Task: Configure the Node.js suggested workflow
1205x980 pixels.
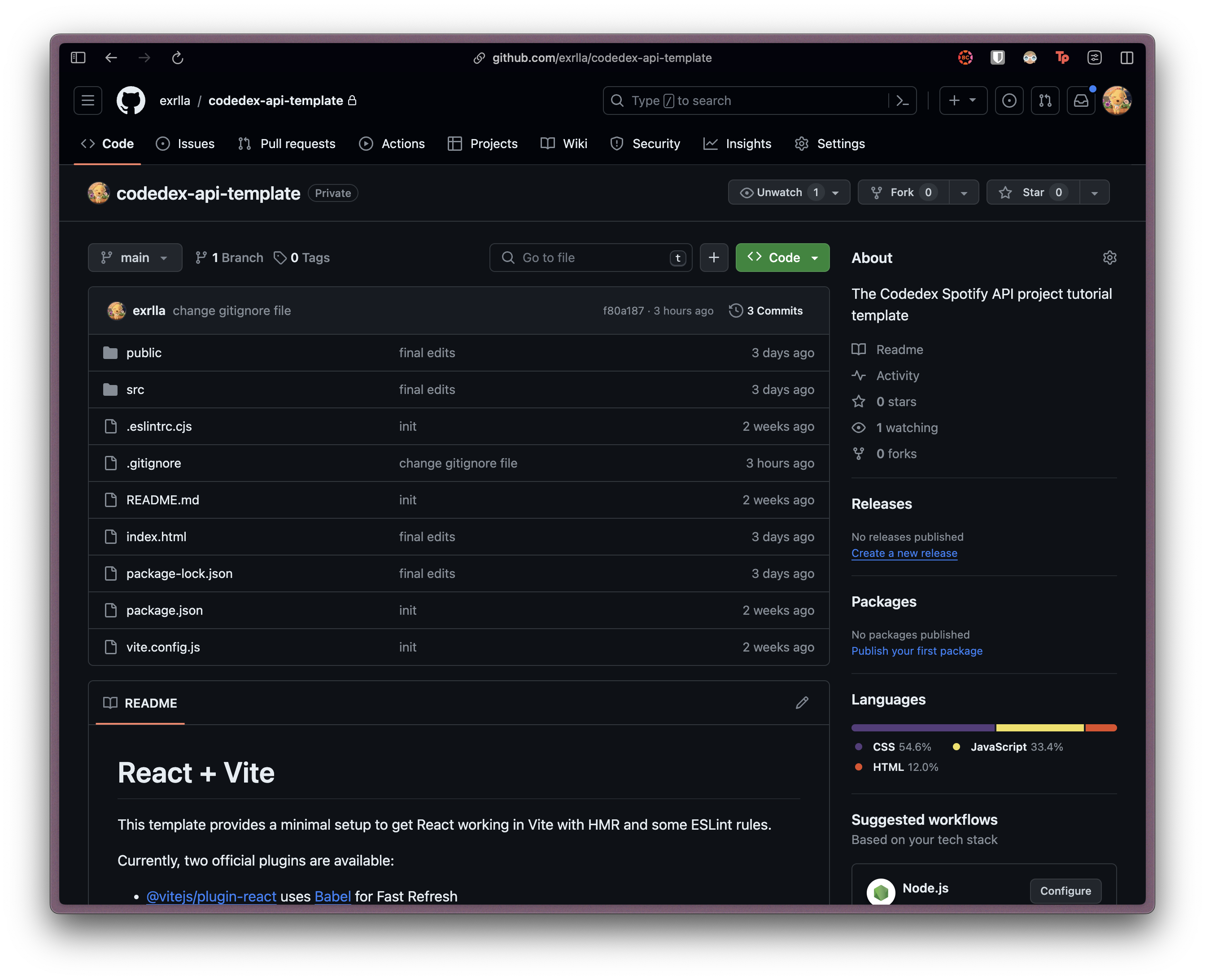Action: (x=1065, y=891)
